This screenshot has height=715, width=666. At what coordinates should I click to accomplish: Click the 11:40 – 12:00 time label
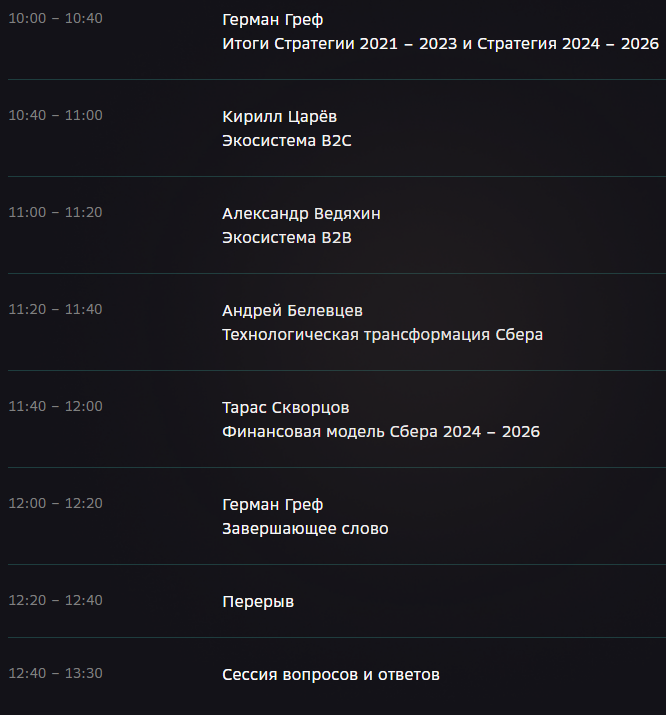pyautogui.click(x=56, y=407)
